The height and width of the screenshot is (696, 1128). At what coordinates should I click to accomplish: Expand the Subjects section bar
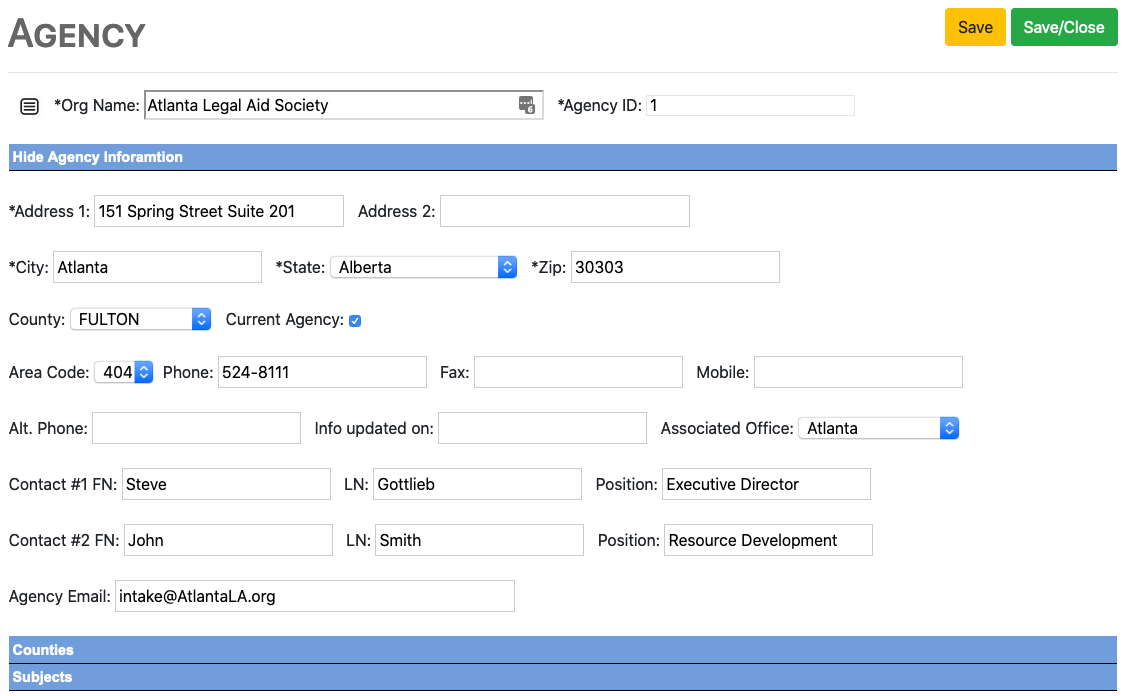pos(42,677)
